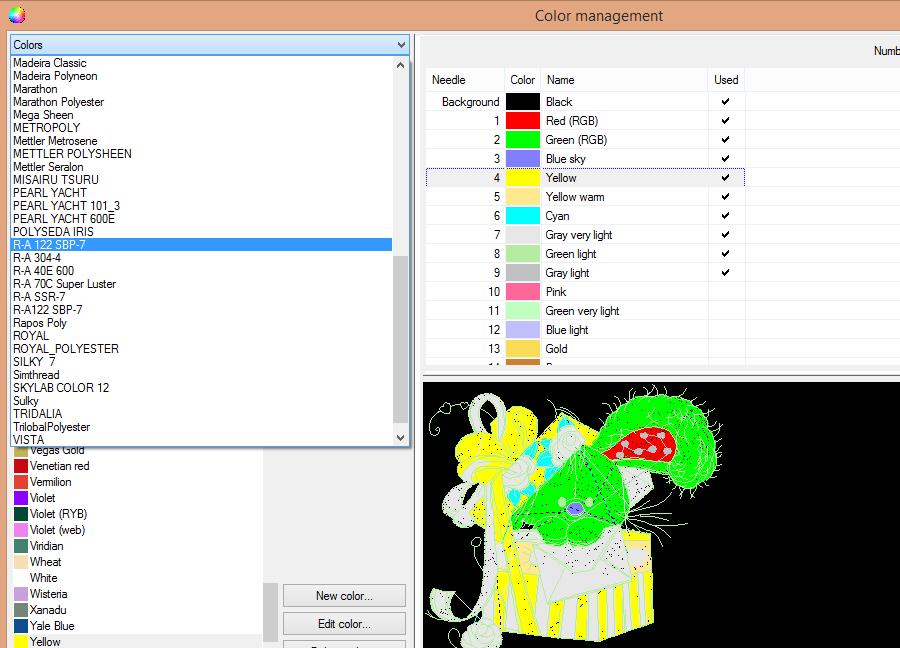Screen dimensions: 900x648
Task: Choose SKYLAB COLOR 12 palette
Action: [x=61, y=388]
